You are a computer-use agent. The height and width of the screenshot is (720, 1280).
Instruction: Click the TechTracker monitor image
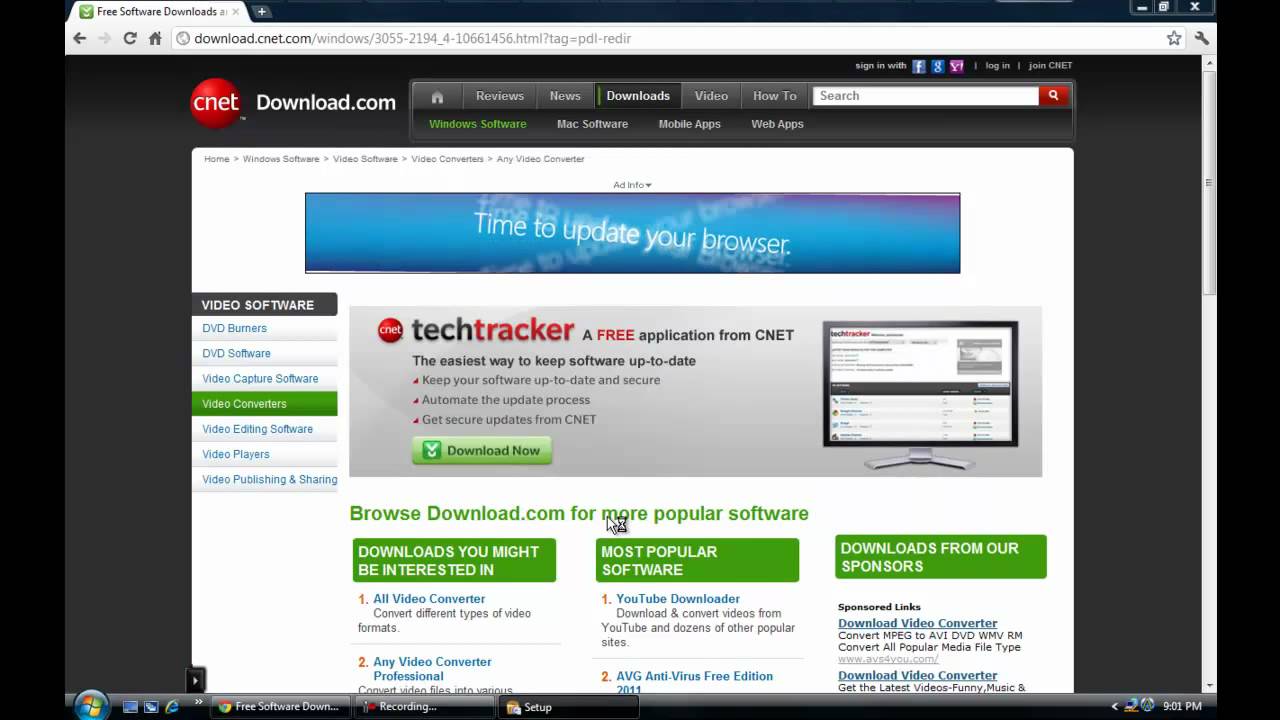click(920, 394)
